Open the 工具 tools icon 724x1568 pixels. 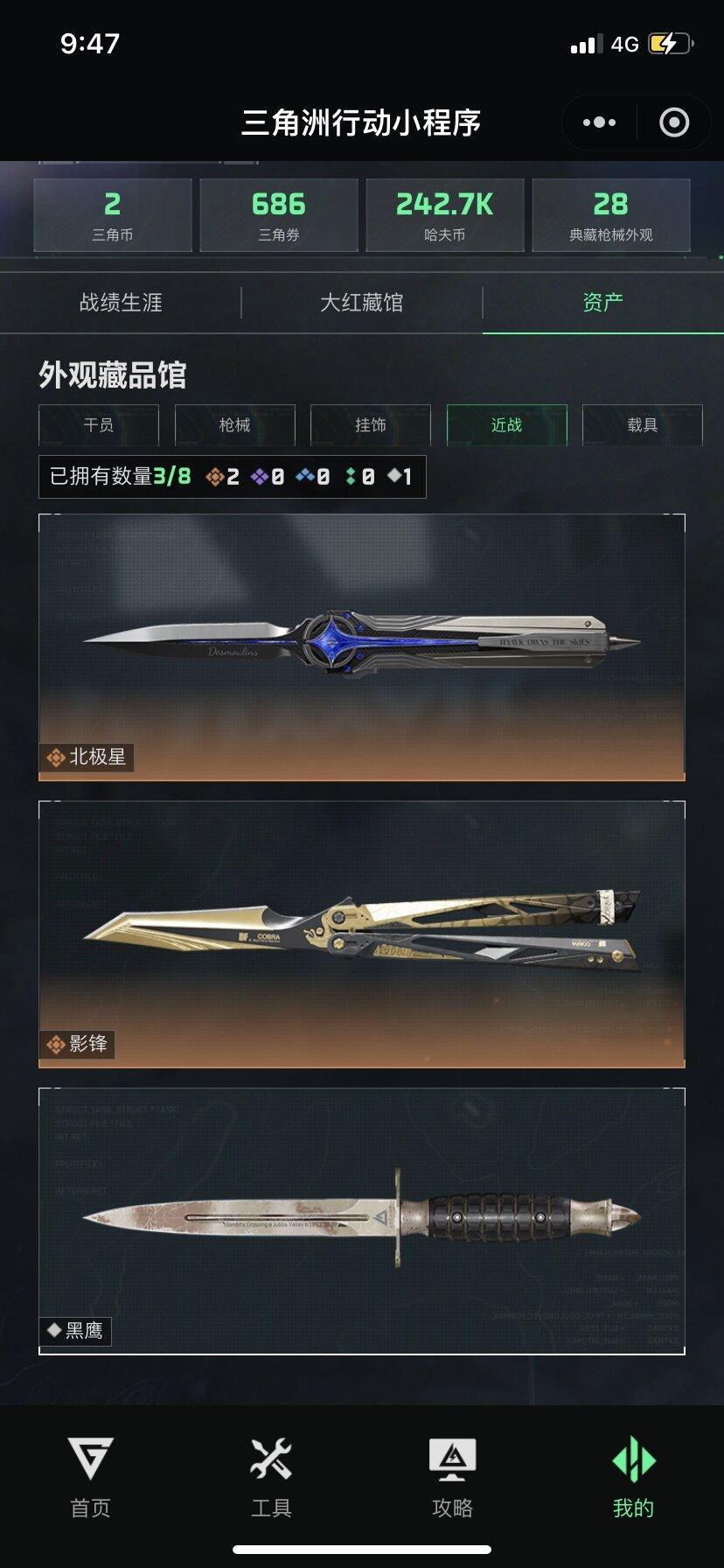[x=271, y=1459]
